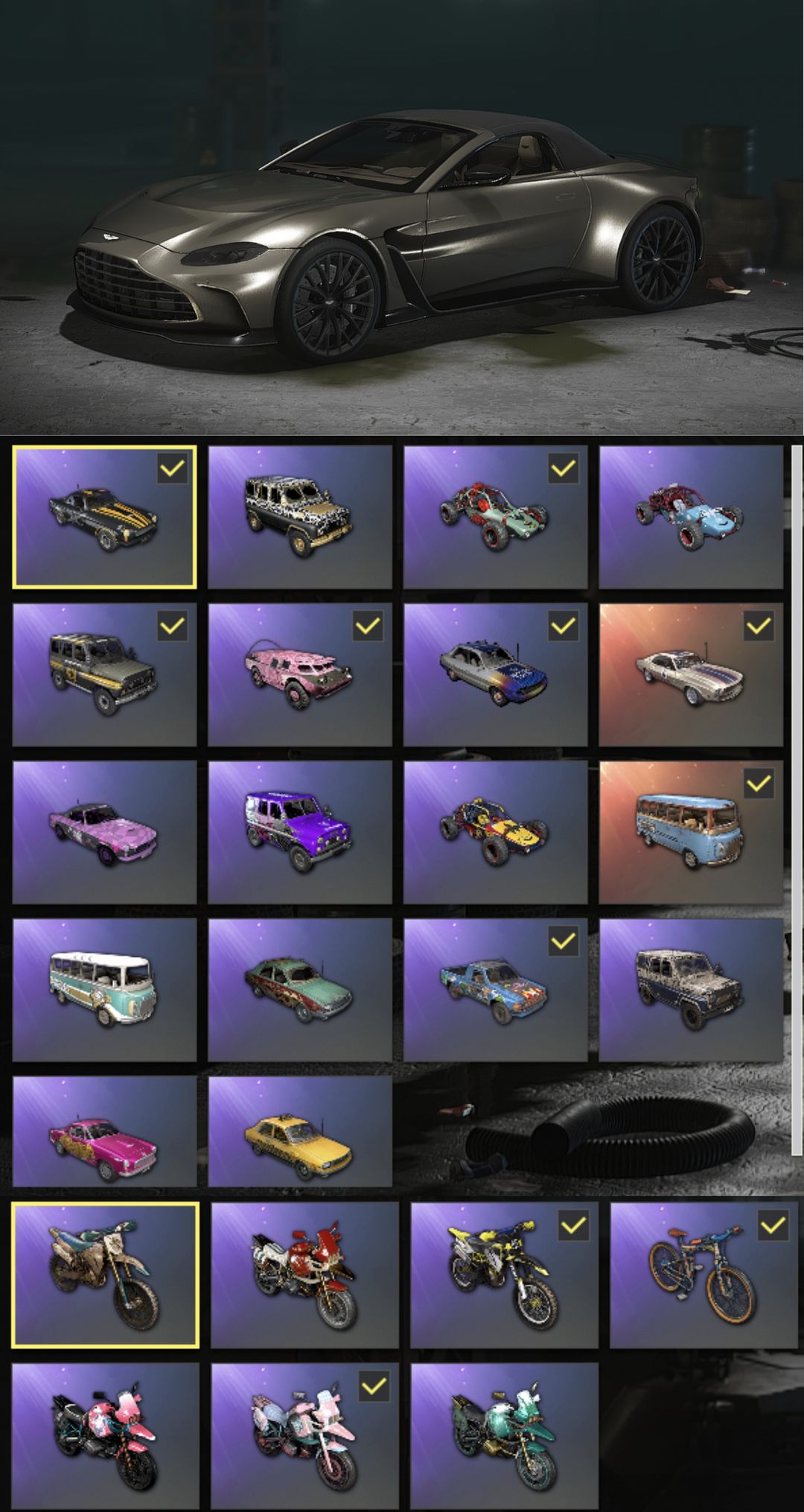Viewport: 804px width, 1512px height.
Task: Toggle checkmark on the light blue bus tile
Action: [759, 784]
